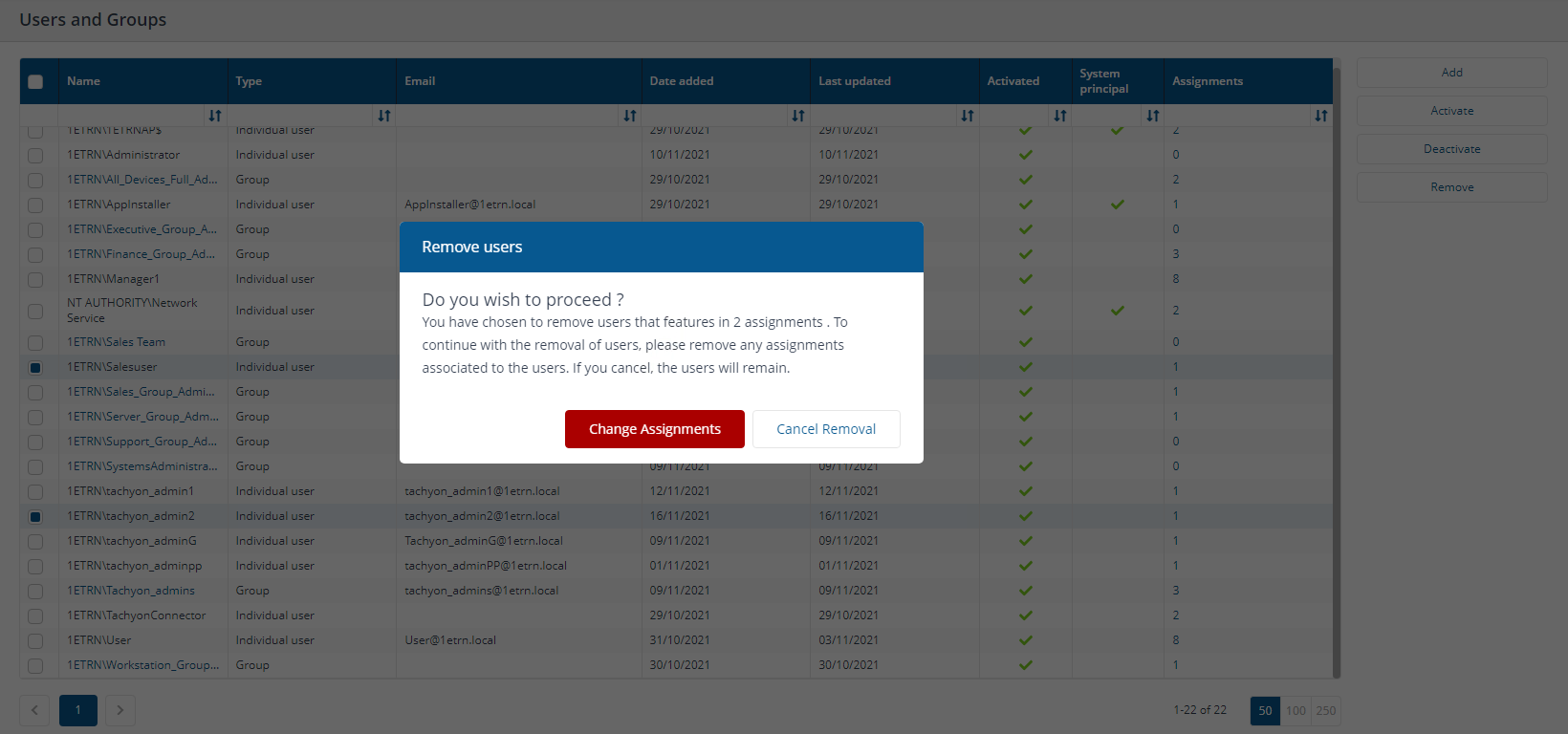Viewport: 1568px width, 734px height.
Task: Check the 1ETRN\Administrator row checkbox
Action: (x=35, y=156)
